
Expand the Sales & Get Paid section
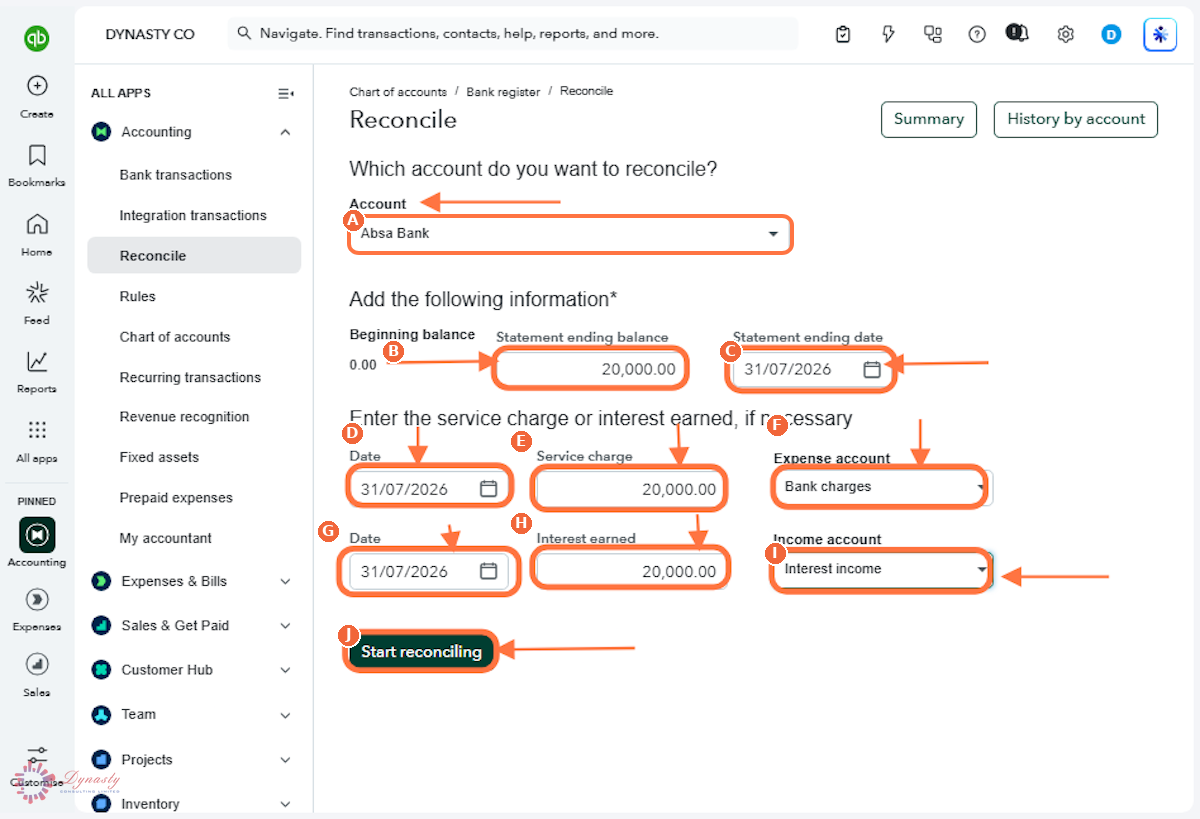[x=286, y=626]
